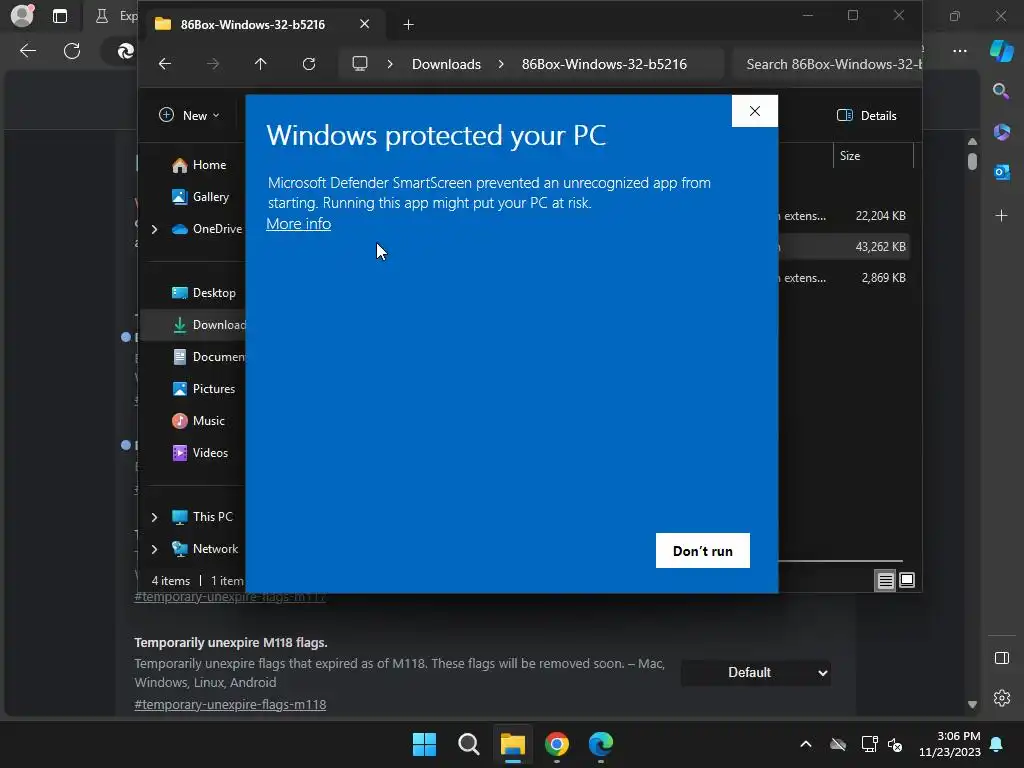Viewport: 1024px width, 768px height.
Task: Open Search icon in Edge sidebar
Action: coord(1001,91)
